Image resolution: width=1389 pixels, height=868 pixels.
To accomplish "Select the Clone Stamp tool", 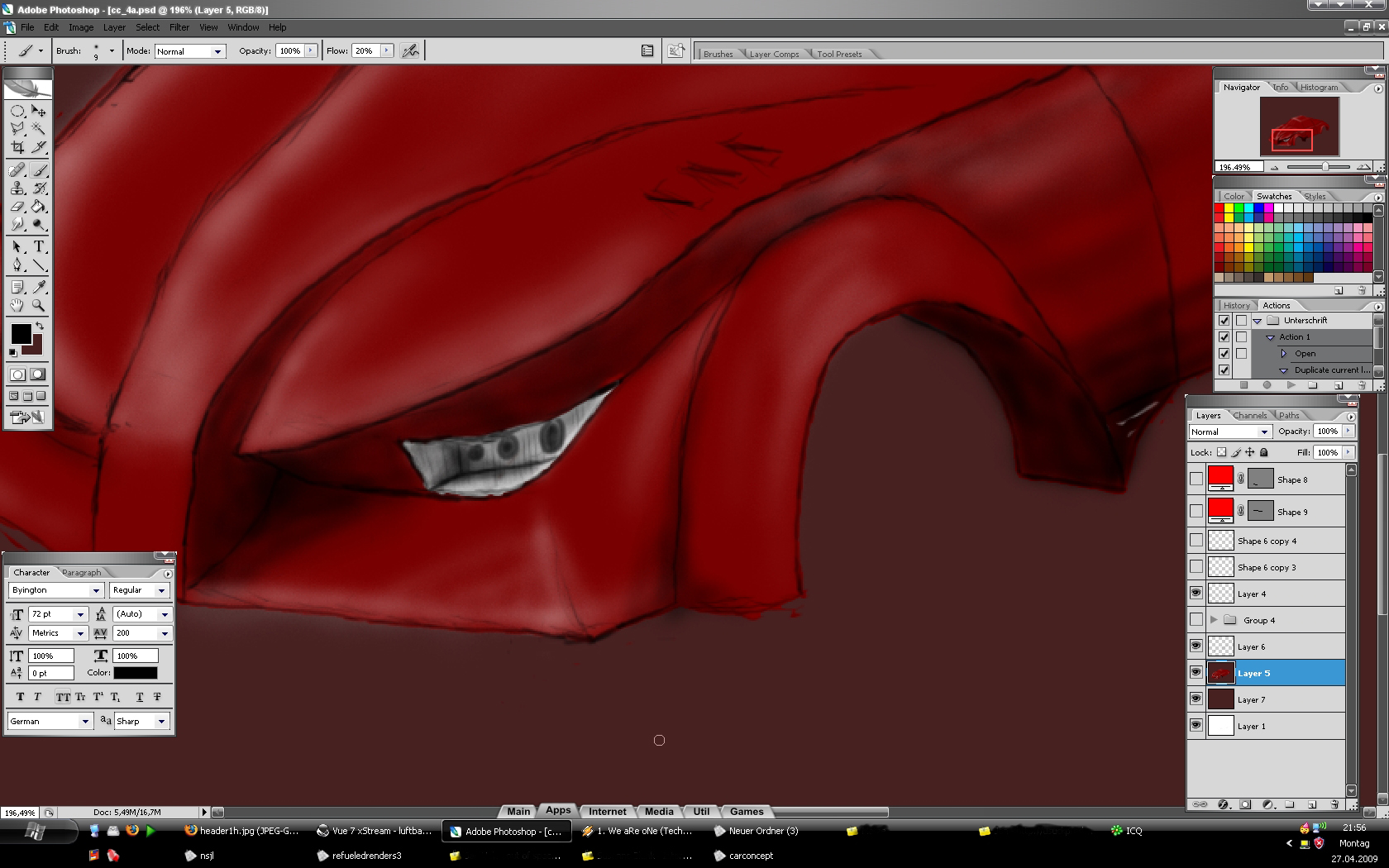I will tap(17, 188).
